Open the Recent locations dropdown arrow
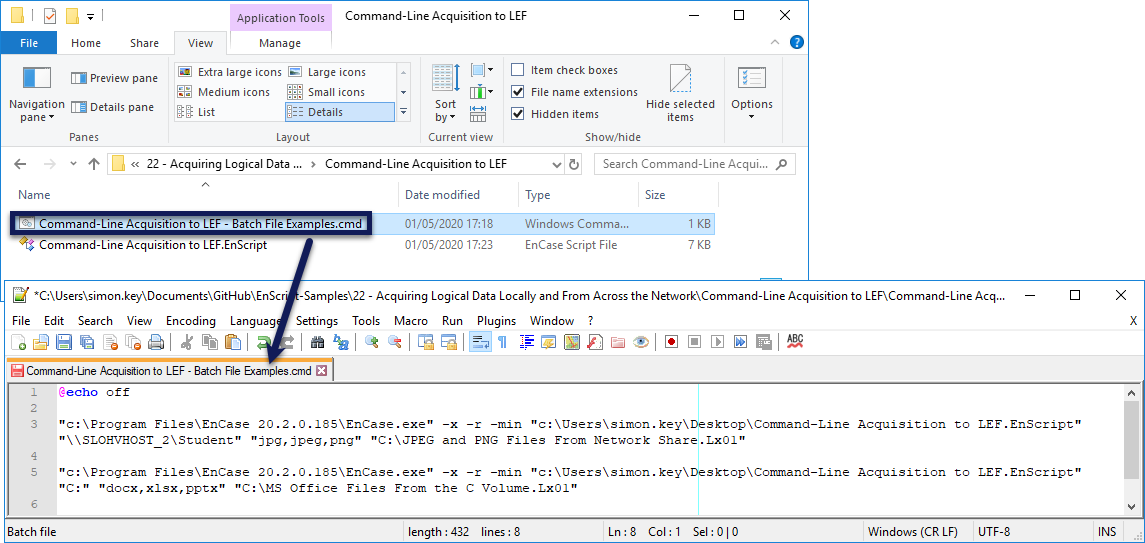The image size is (1145, 543). tap(72, 164)
